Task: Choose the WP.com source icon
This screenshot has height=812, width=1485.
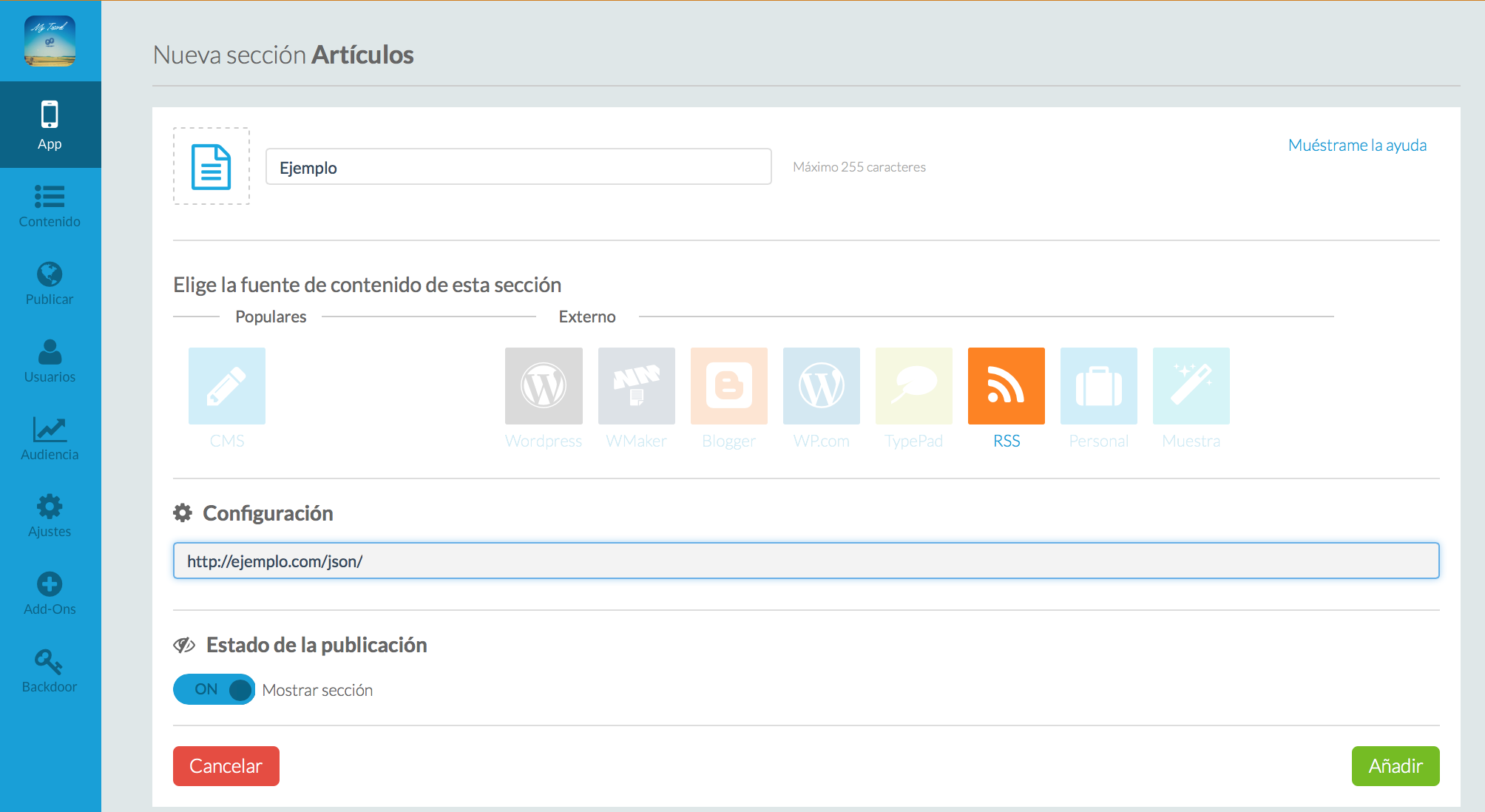Action: coord(821,386)
